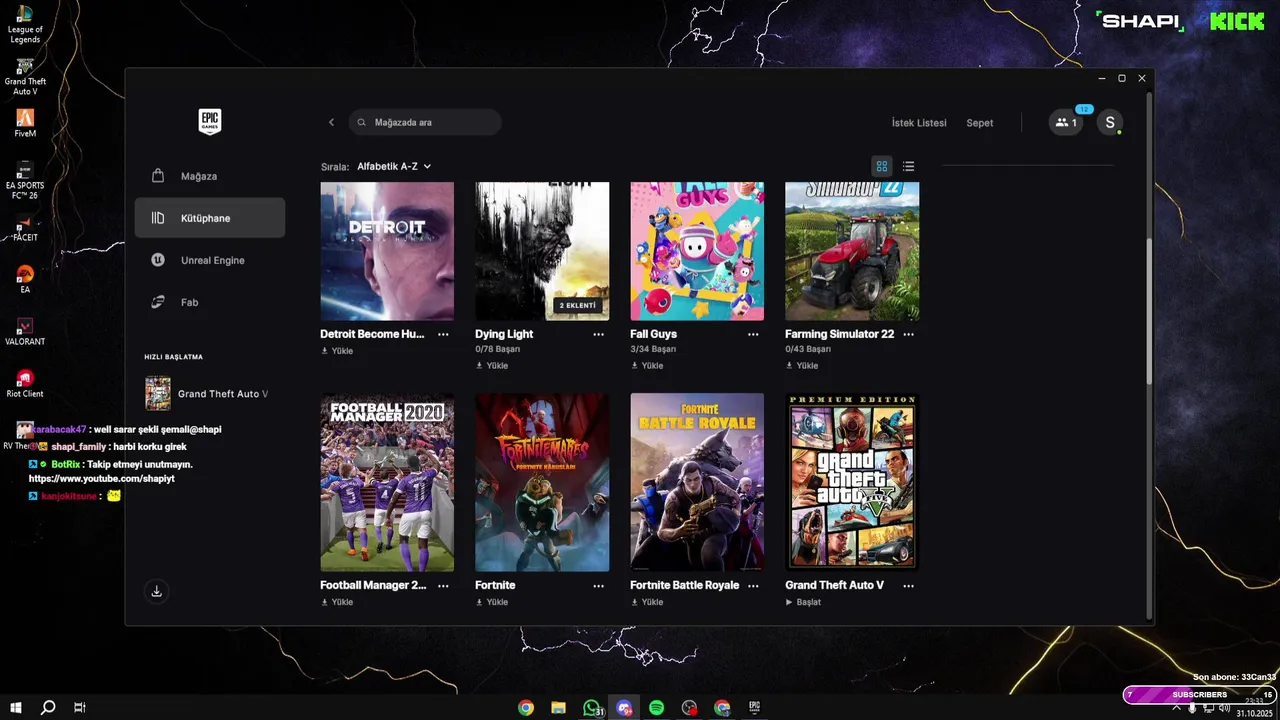This screenshot has height=720, width=1280.
Task: Open Discord from the taskbar
Action: pyautogui.click(x=624, y=707)
